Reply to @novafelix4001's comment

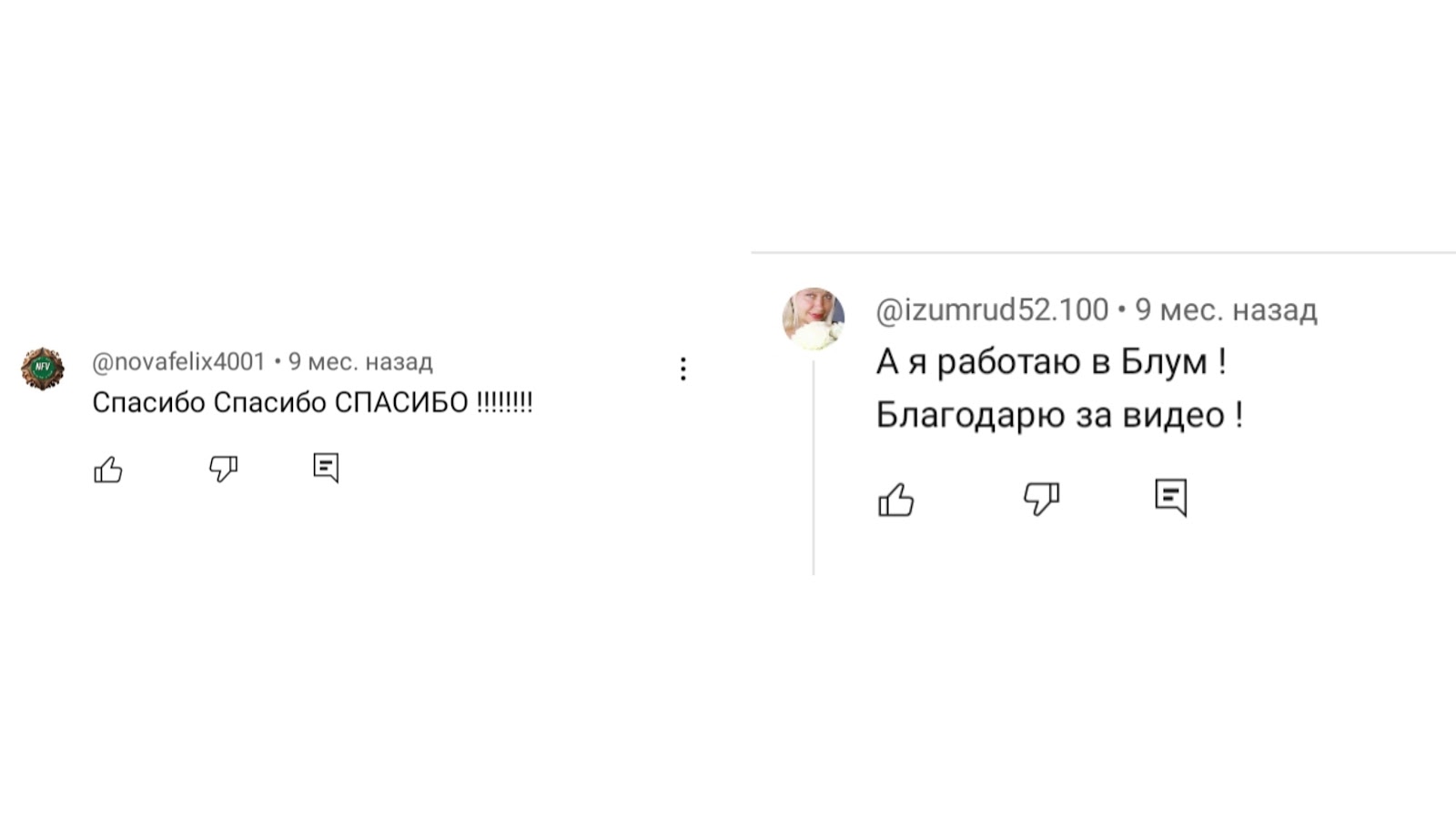(x=326, y=468)
